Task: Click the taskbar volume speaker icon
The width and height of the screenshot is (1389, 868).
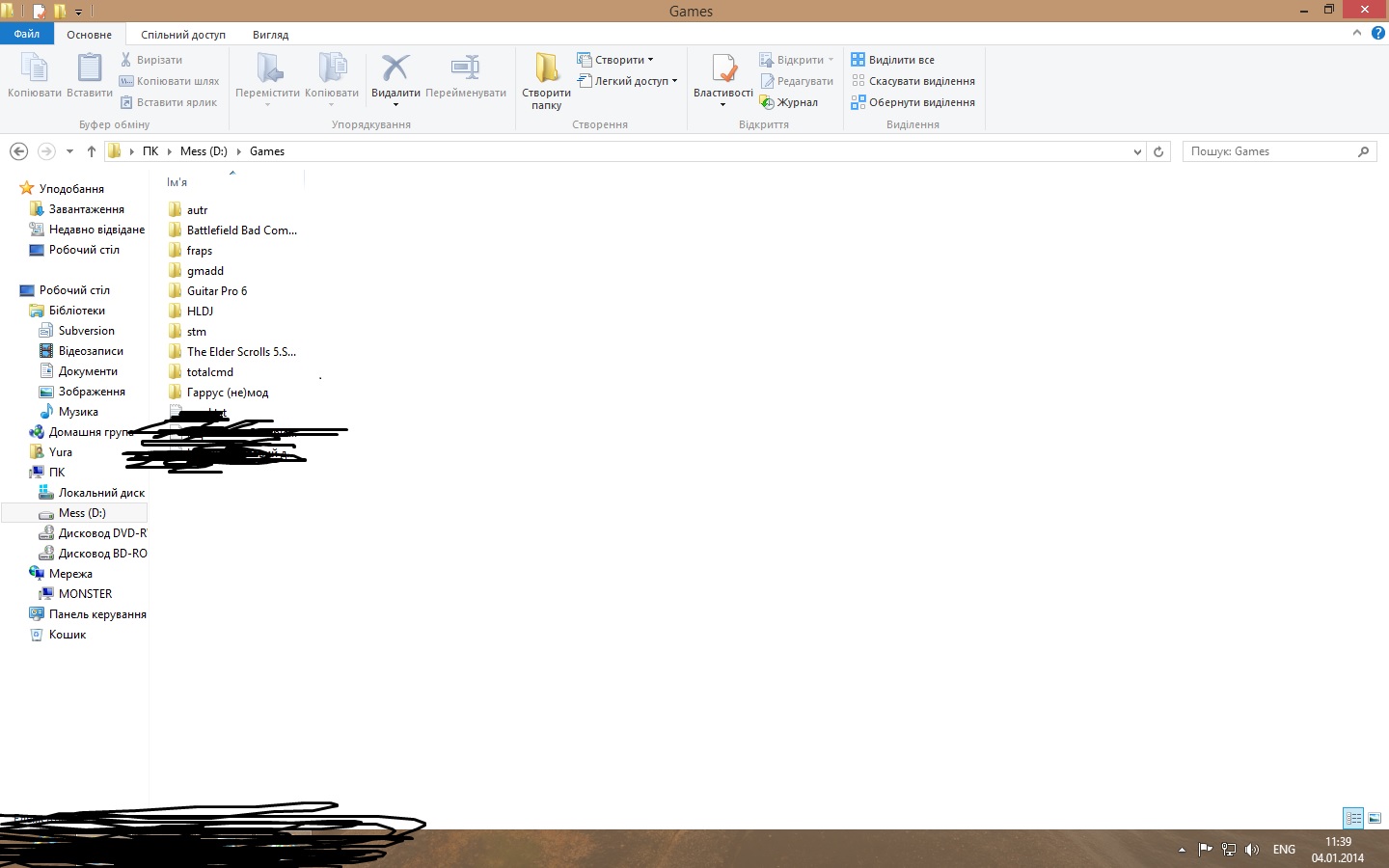Action: tap(1252, 850)
